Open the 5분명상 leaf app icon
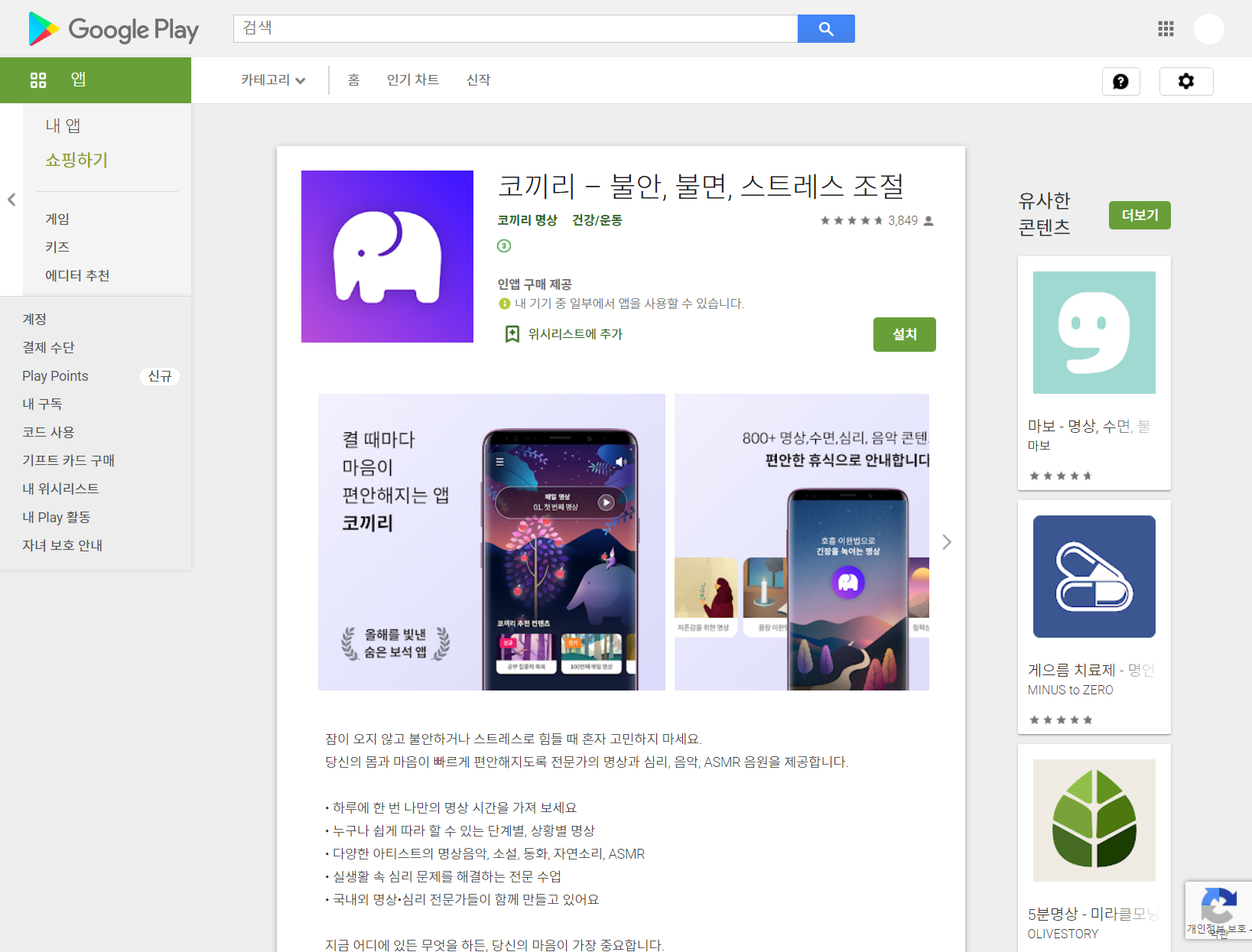The height and width of the screenshot is (952, 1252). coord(1094,820)
